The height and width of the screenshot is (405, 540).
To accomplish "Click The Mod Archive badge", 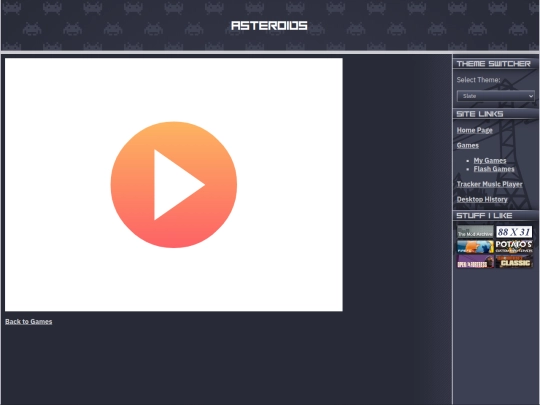I will click(x=475, y=232).
